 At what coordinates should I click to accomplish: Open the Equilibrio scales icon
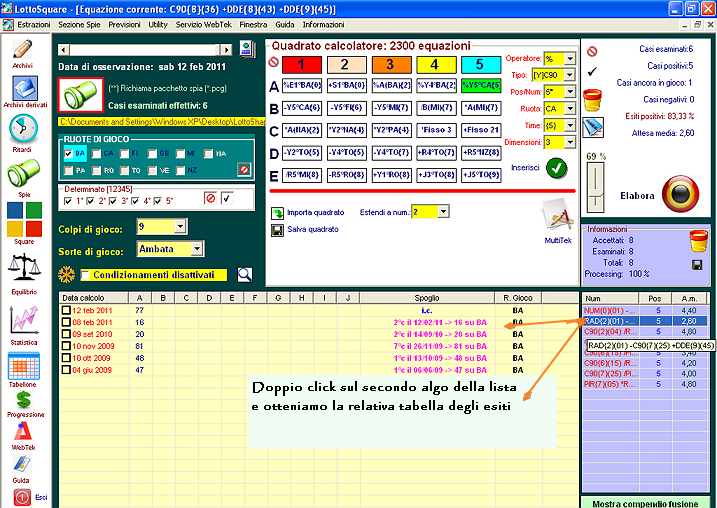24,268
